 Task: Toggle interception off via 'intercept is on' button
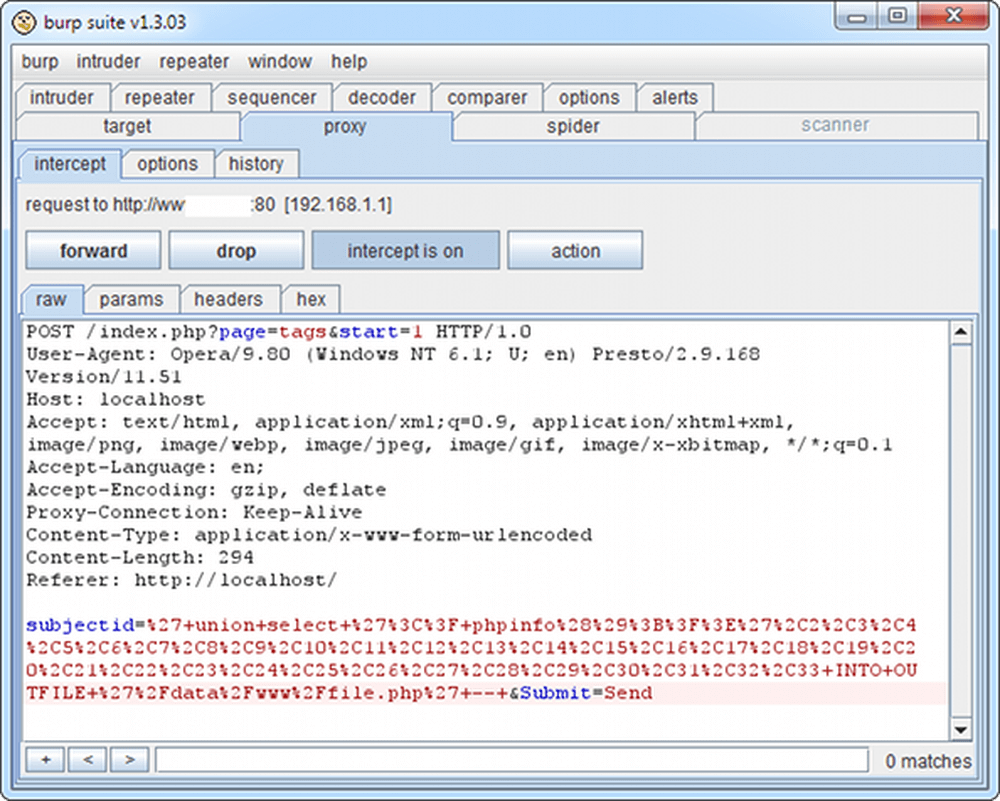405,250
